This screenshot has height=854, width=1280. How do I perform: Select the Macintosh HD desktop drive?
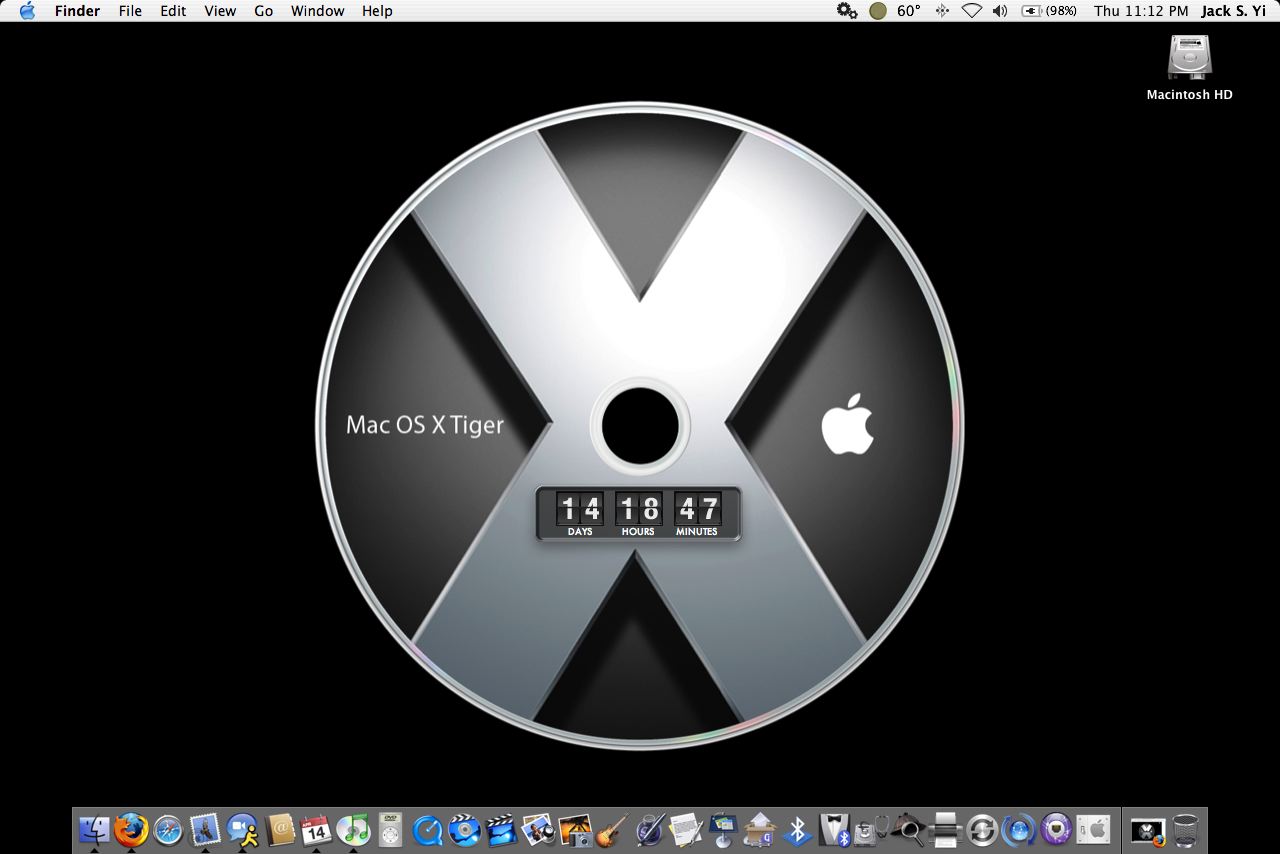pos(1189,68)
